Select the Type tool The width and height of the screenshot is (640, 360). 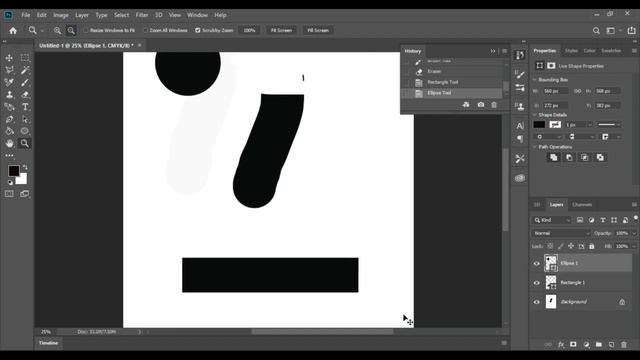click(x=25, y=107)
